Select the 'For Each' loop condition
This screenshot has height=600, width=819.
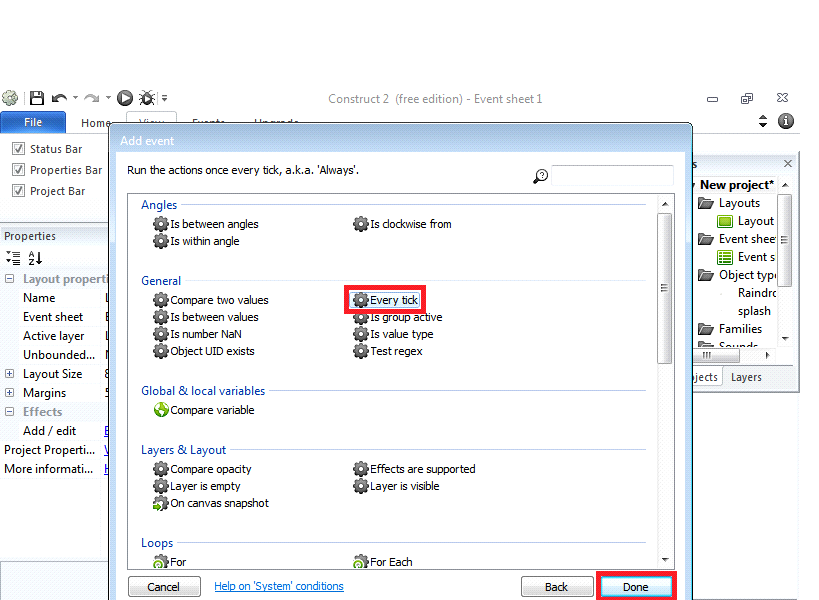point(383,562)
